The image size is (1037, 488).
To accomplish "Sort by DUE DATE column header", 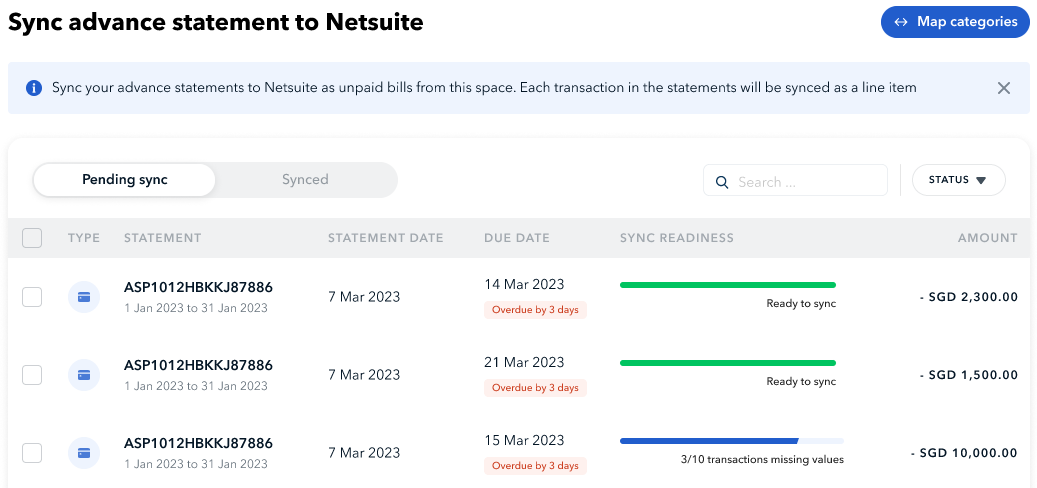I will coord(517,238).
